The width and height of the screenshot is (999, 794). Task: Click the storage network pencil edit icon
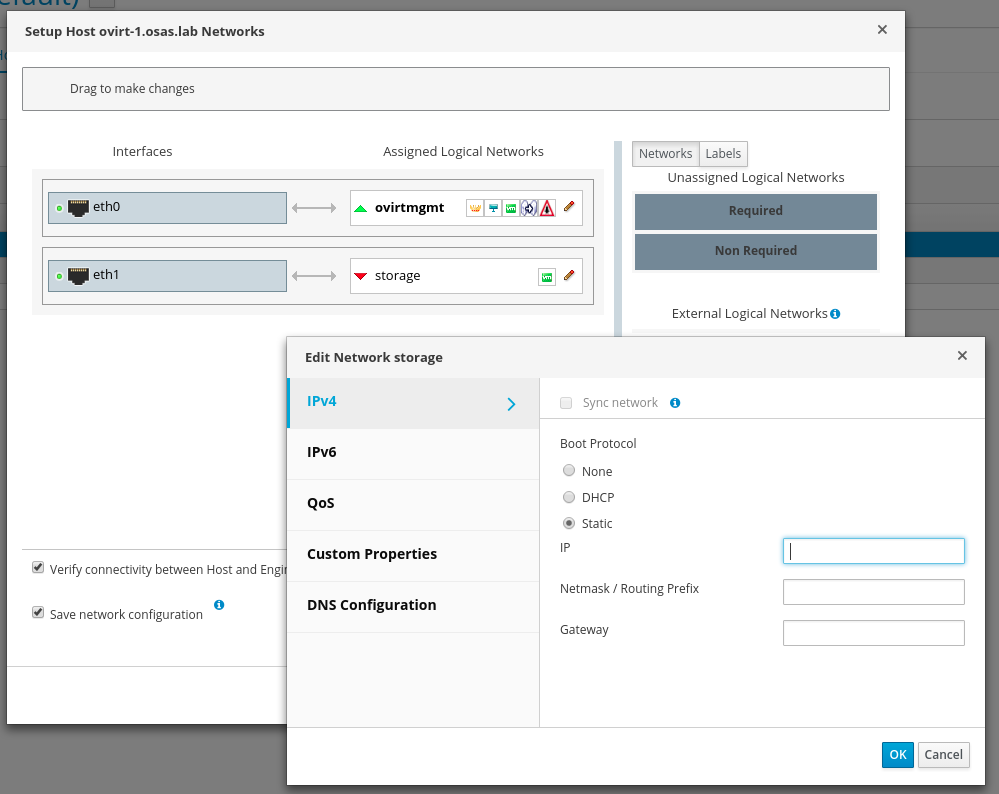(569, 275)
